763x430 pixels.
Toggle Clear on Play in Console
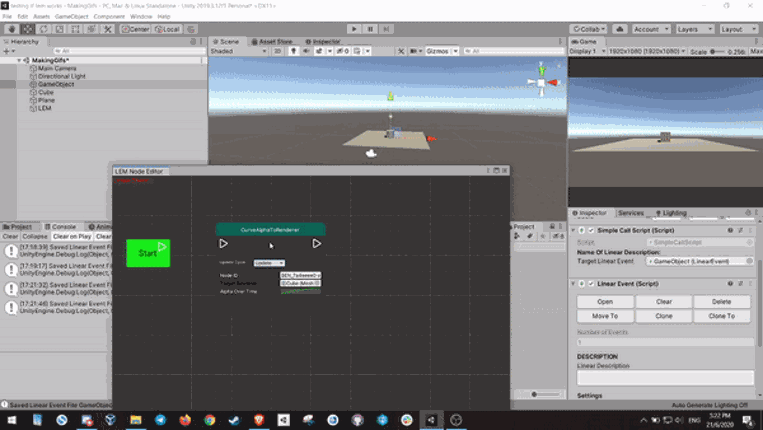tap(72, 236)
